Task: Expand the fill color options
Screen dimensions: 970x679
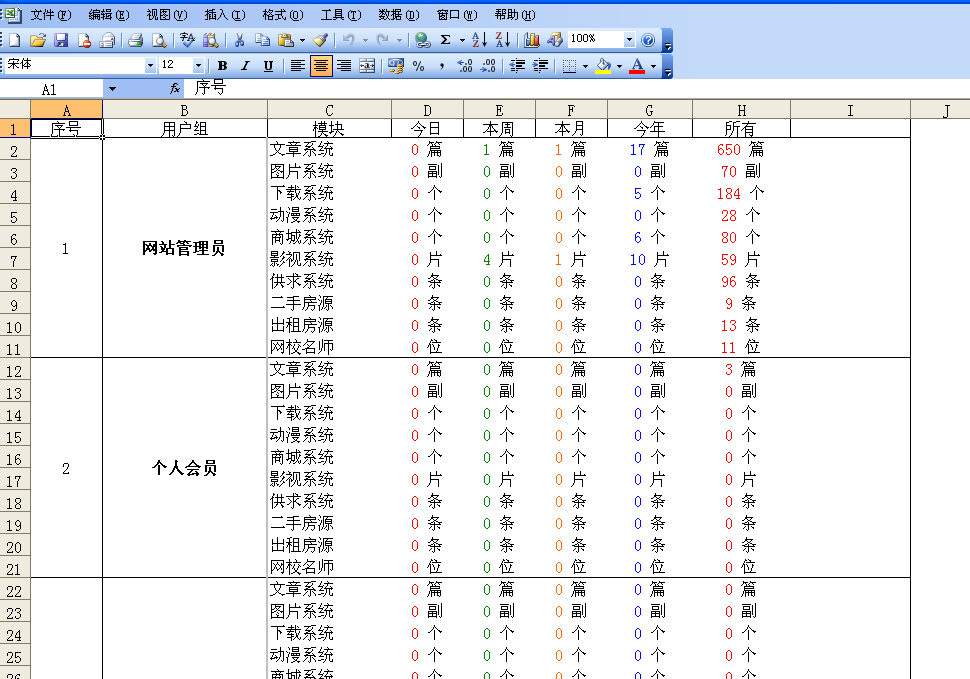Action: click(x=620, y=66)
